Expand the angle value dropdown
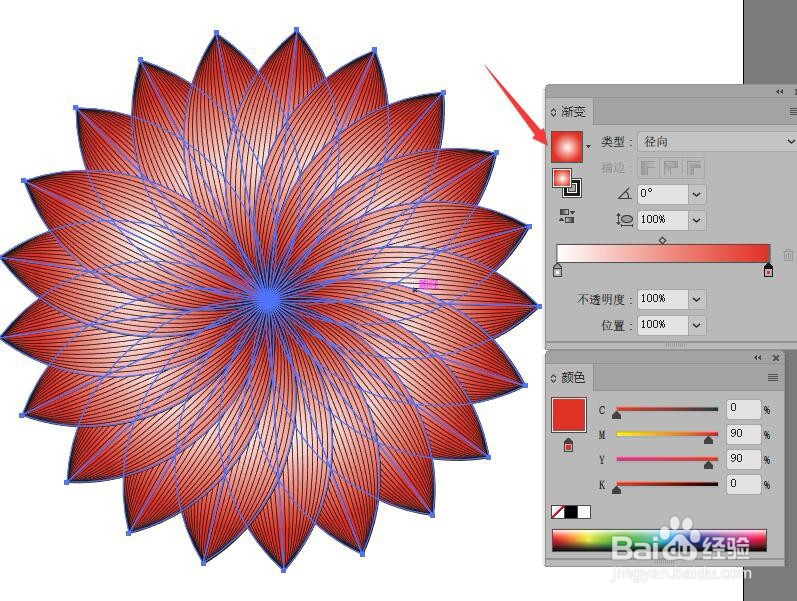797x601 pixels. point(697,194)
